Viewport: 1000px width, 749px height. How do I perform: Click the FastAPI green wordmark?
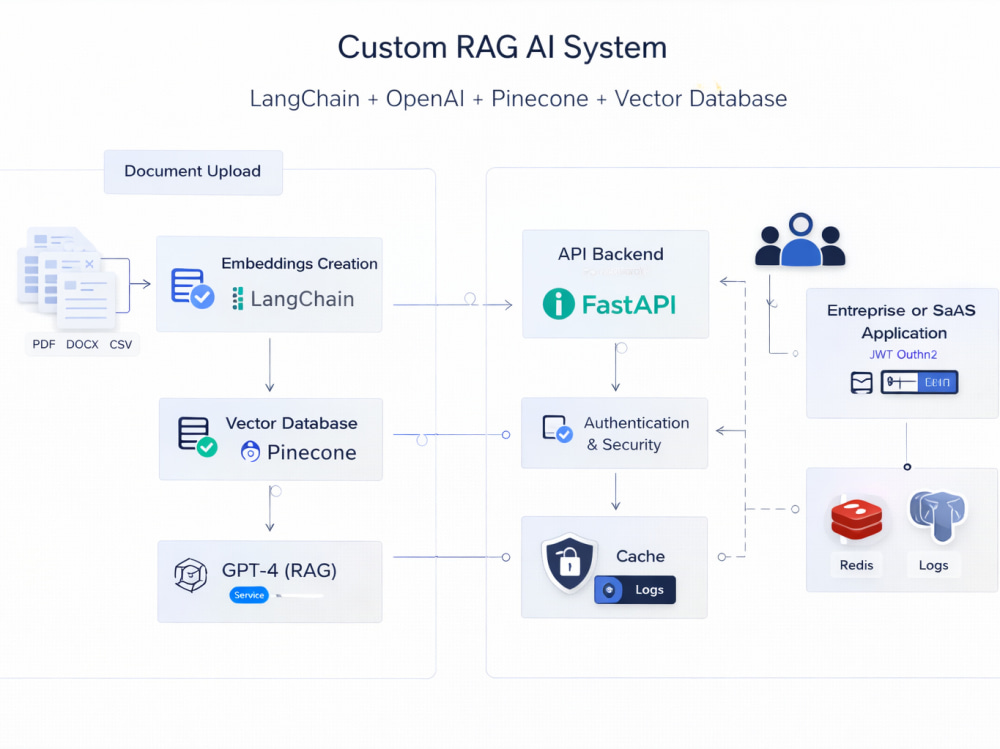click(629, 305)
